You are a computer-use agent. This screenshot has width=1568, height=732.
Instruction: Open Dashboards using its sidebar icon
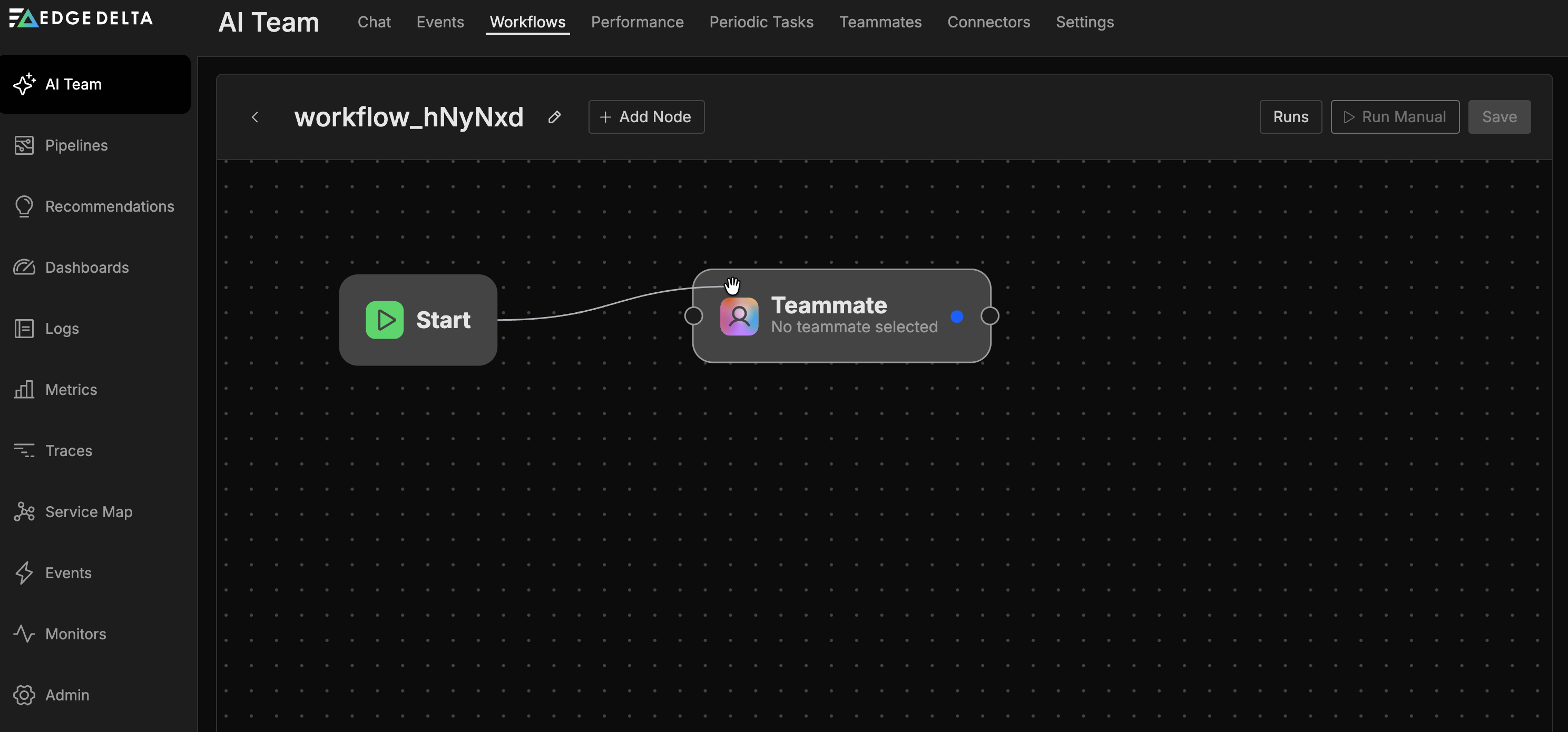pyautogui.click(x=24, y=267)
